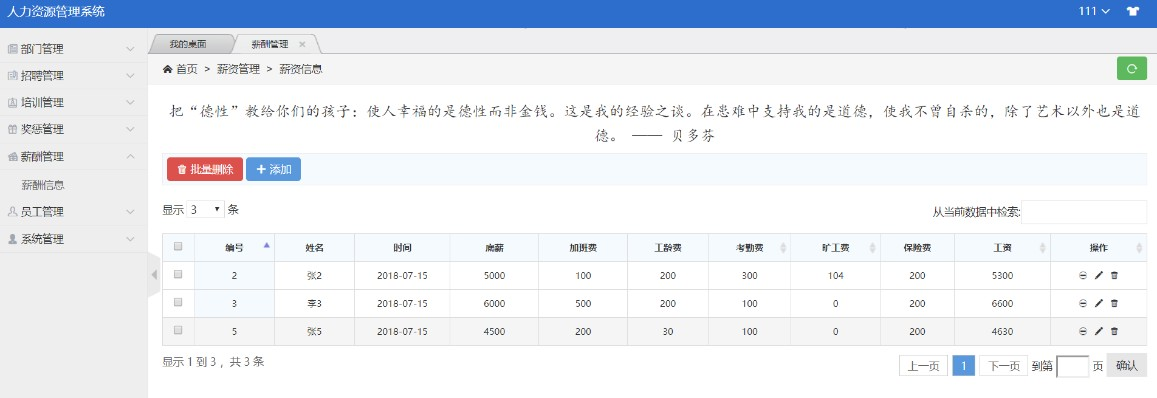Click edit pencil icon for 张2 row
The image size is (1157, 398).
(x=1099, y=275)
